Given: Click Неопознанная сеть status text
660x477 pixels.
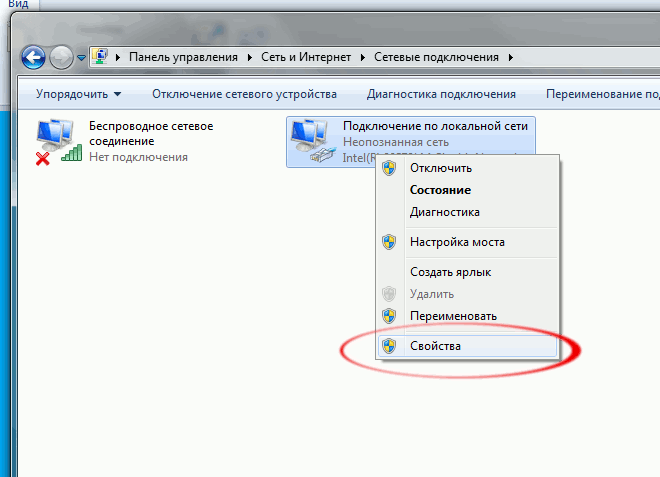Looking at the screenshot, I should click(396, 142).
